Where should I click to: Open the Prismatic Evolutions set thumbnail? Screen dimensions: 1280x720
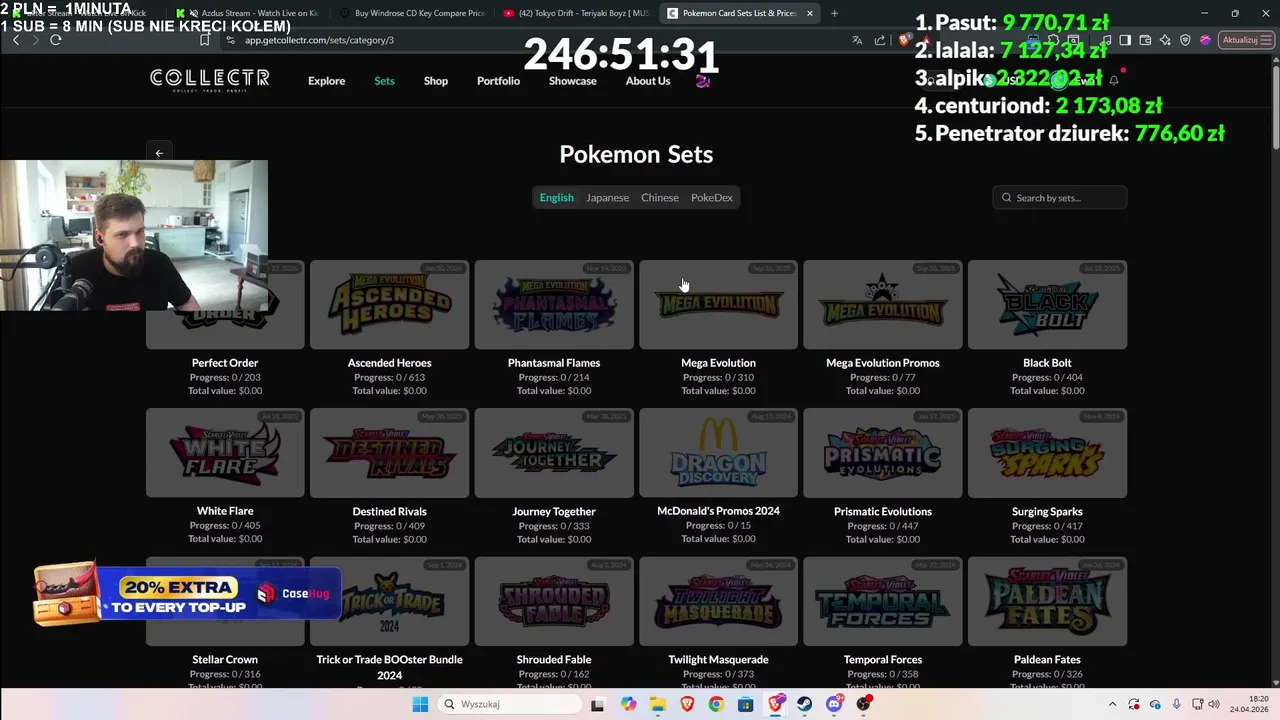pyautogui.click(x=882, y=453)
